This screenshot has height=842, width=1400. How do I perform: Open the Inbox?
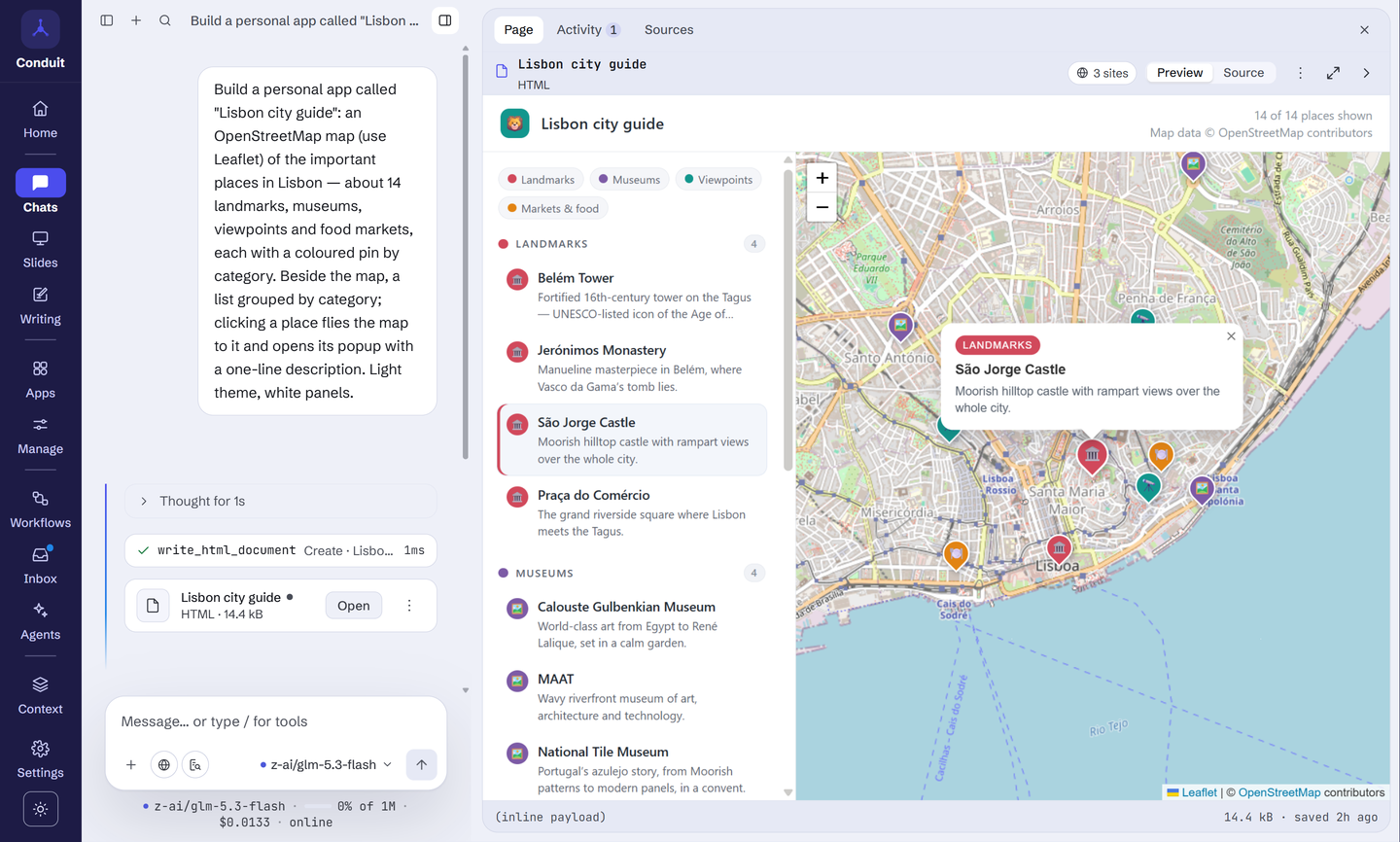coord(40,566)
